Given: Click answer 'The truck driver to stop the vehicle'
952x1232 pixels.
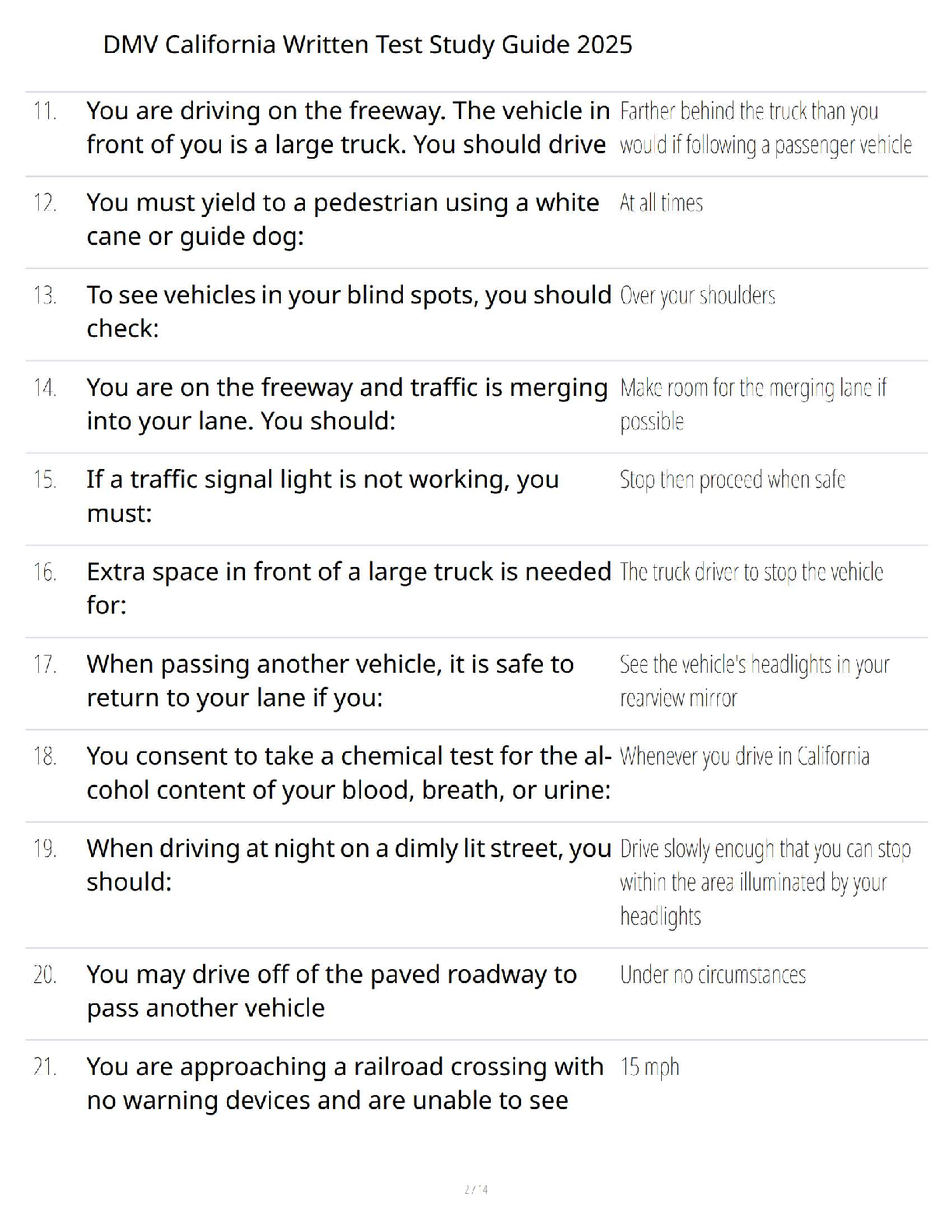Looking at the screenshot, I should [751, 572].
